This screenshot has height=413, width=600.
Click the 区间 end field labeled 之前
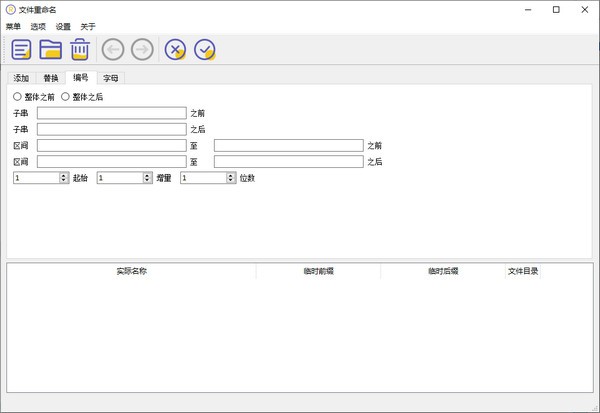point(289,145)
